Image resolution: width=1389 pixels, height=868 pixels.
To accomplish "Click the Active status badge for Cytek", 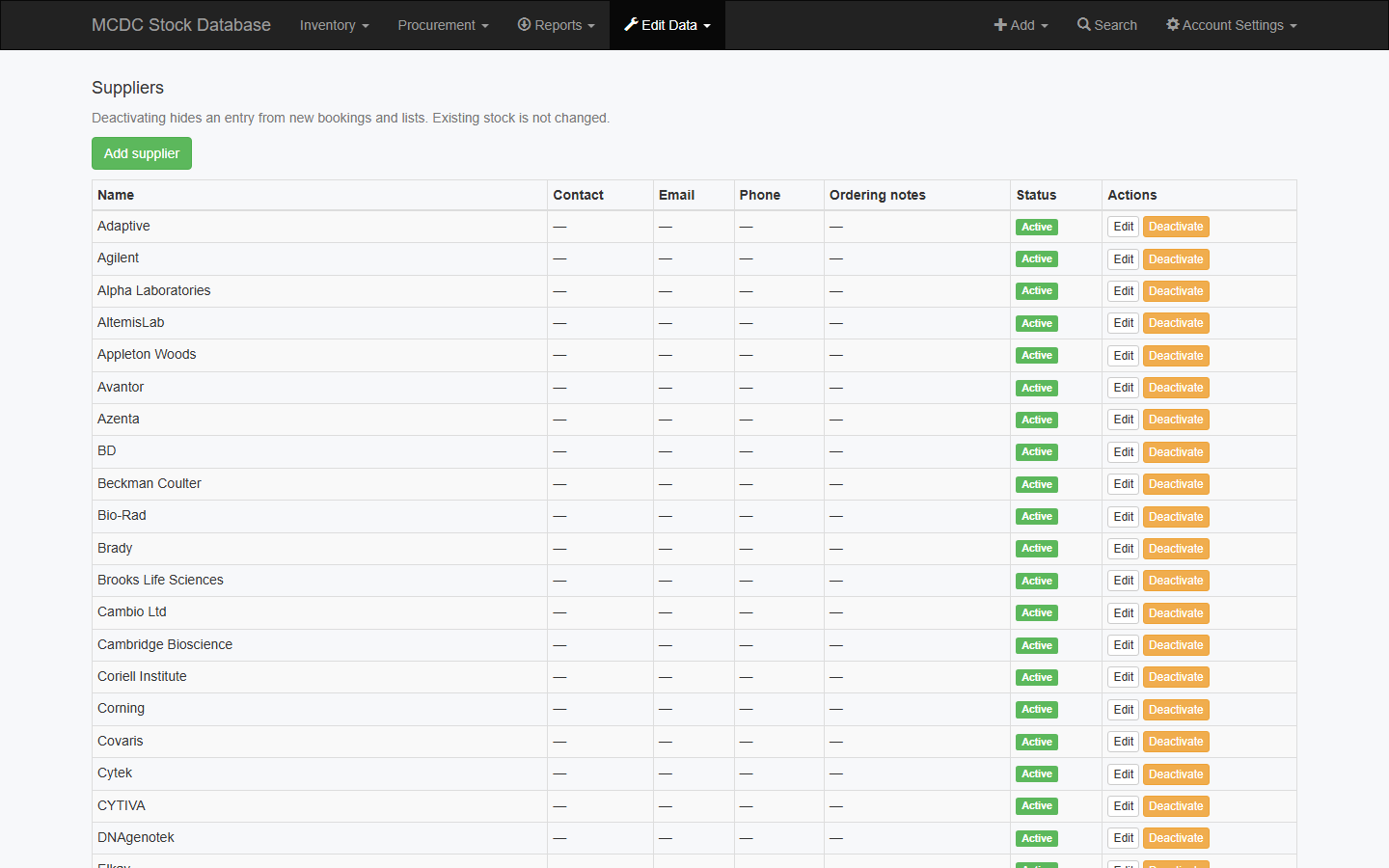I will point(1037,774).
